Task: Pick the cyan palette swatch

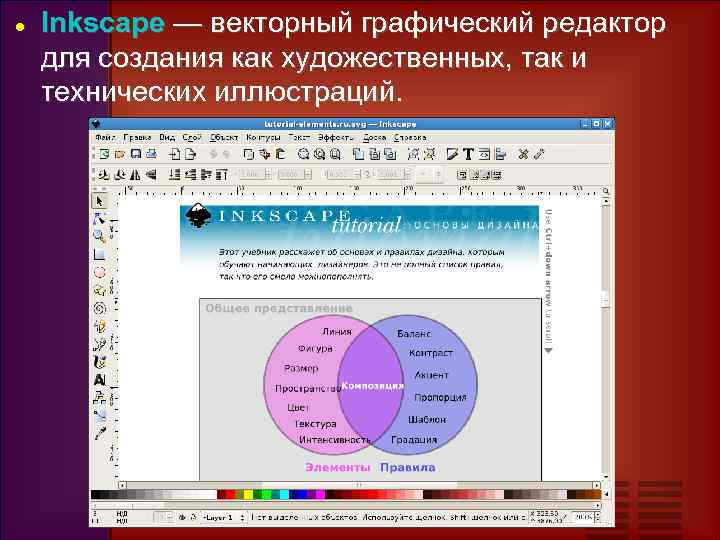Action: (284, 495)
